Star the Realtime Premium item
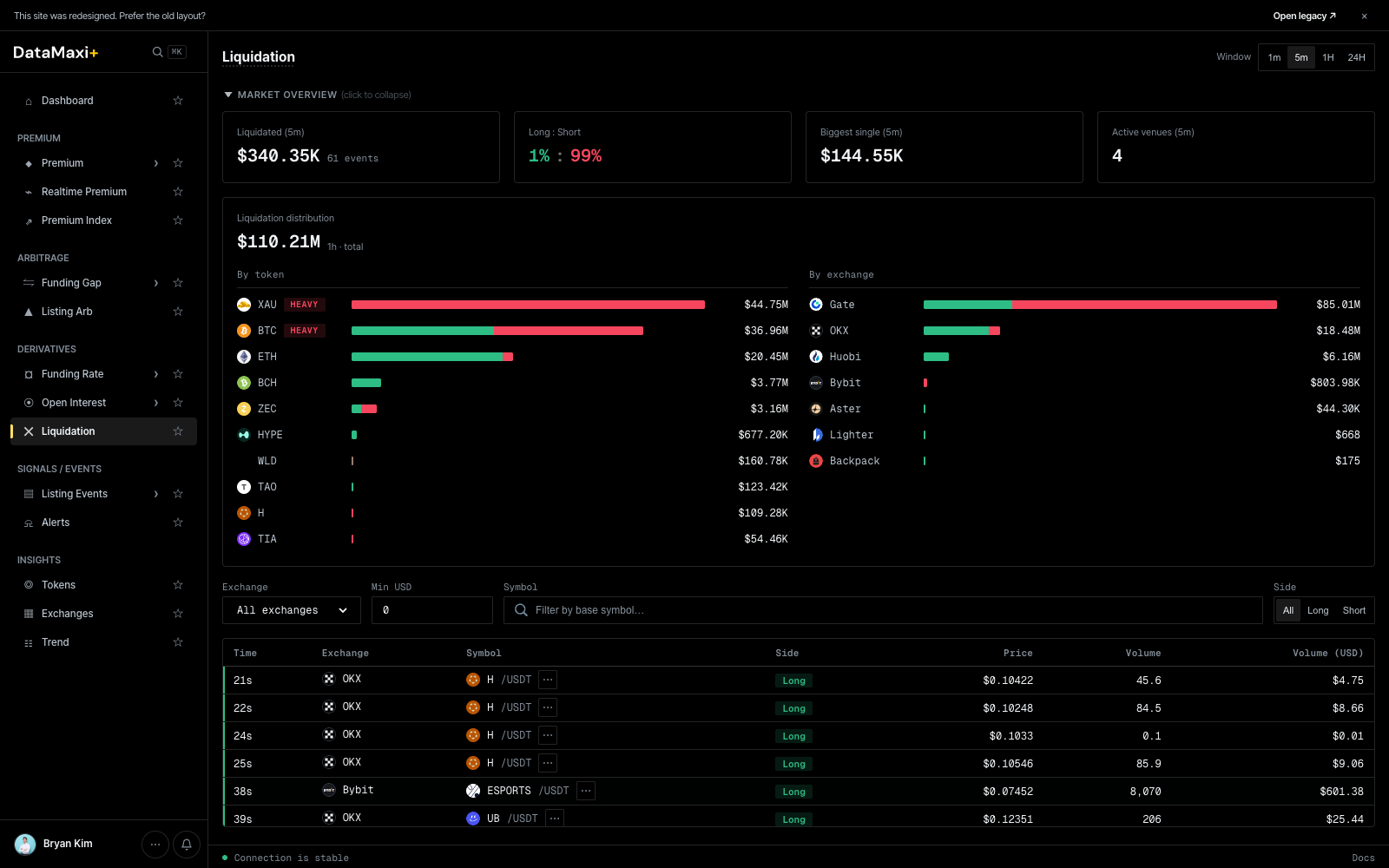The width and height of the screenshot is (1389, 868). coord(178,192)
